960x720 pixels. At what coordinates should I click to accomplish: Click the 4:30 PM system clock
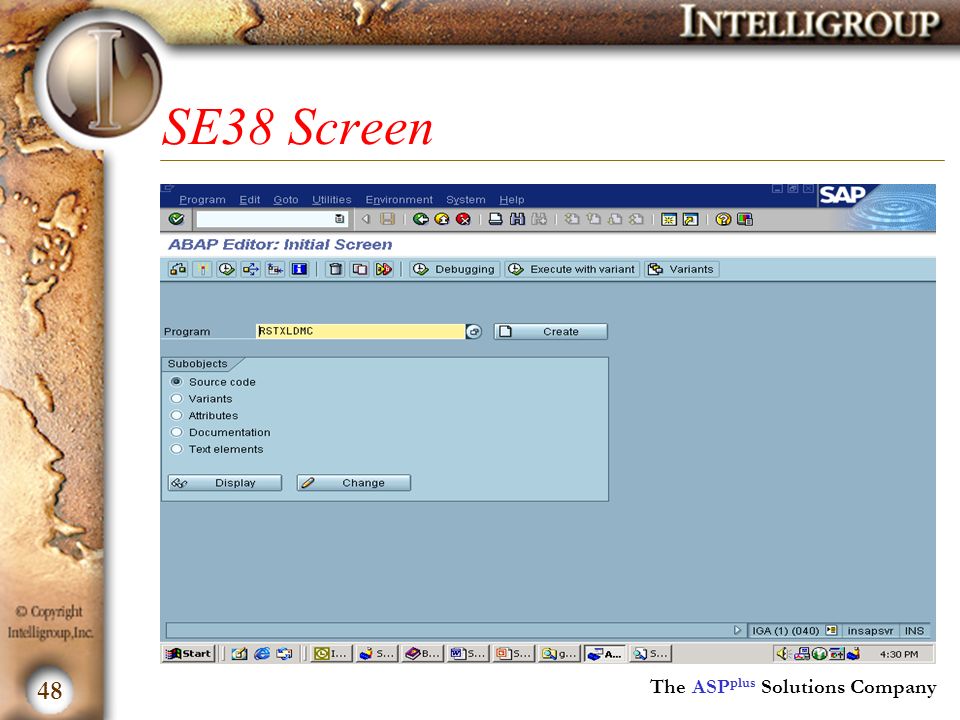[x=899, y=654]
